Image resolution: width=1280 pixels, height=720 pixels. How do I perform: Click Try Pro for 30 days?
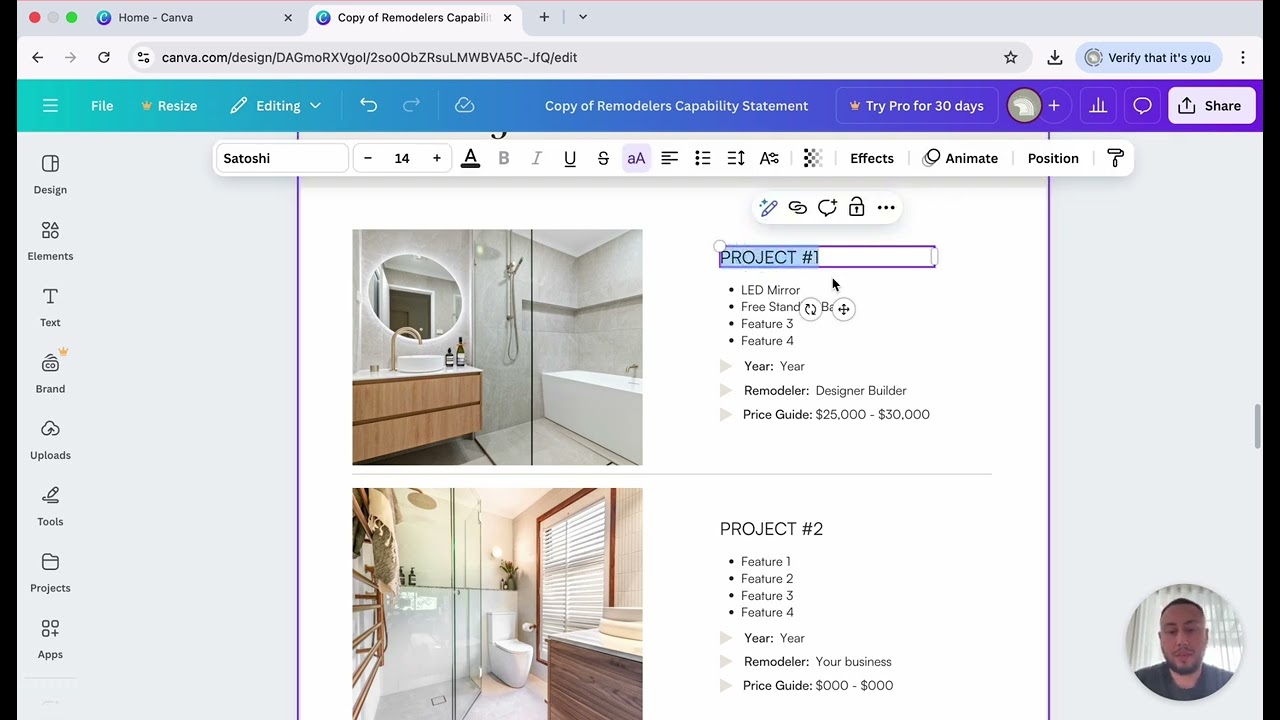pos(916,105)
